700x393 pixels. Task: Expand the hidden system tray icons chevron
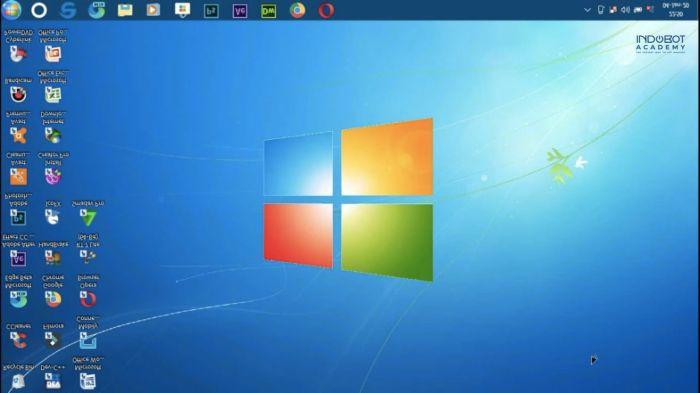(588, 10)
